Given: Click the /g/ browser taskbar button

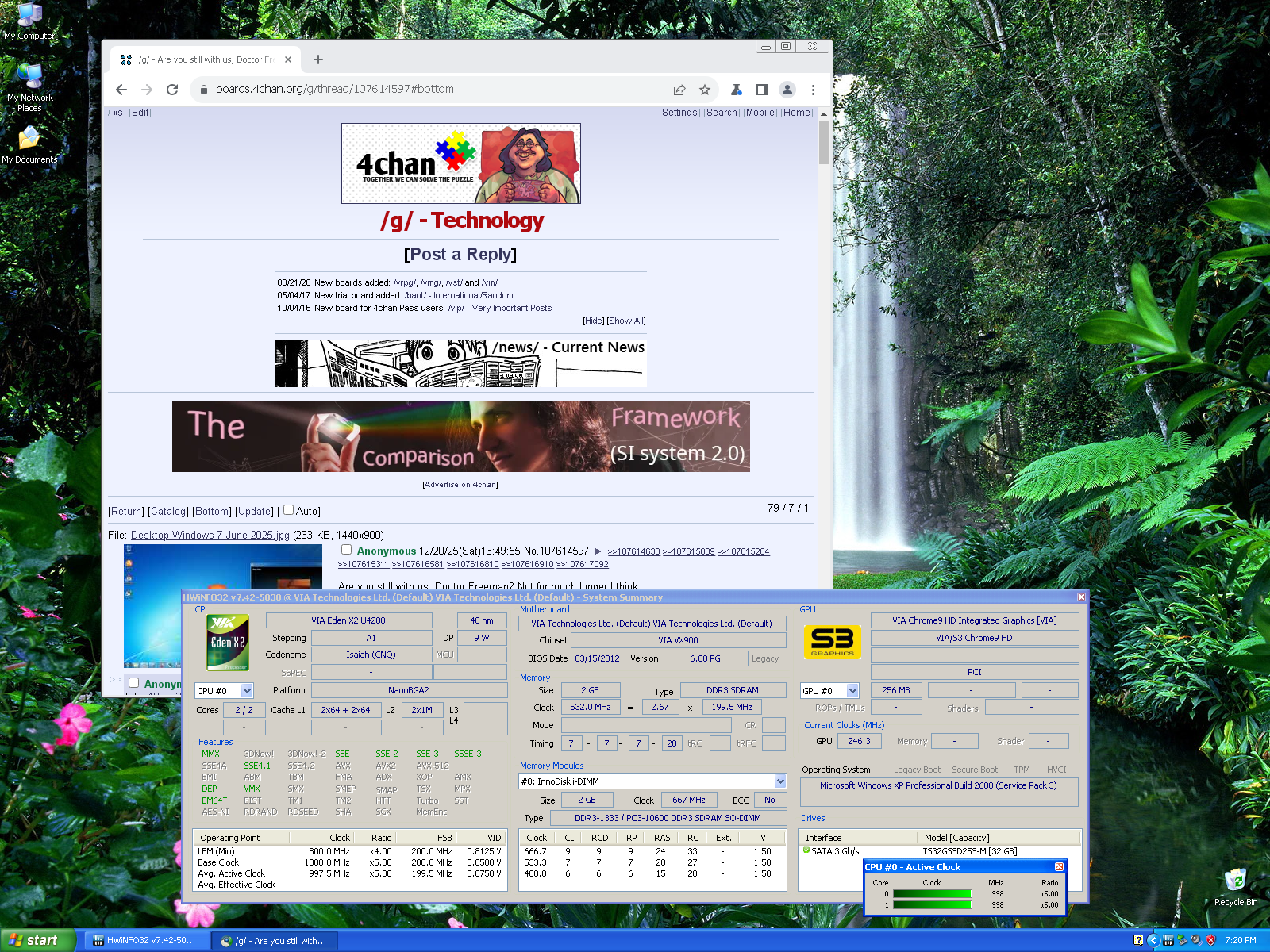Looking at the screenshot, I should coord(275,941).
